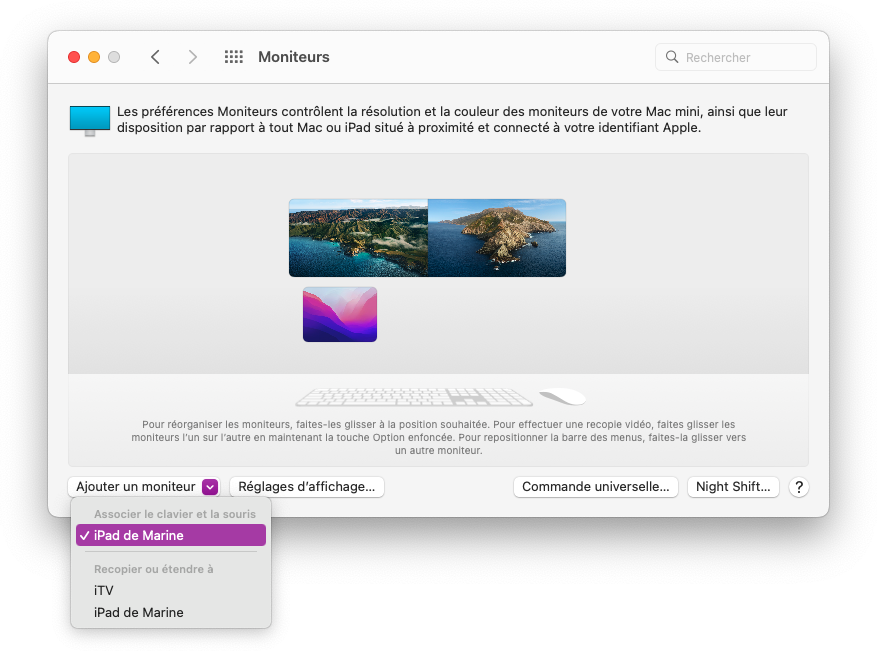Open help with the question mark button
877x651 pixels.
798,487
